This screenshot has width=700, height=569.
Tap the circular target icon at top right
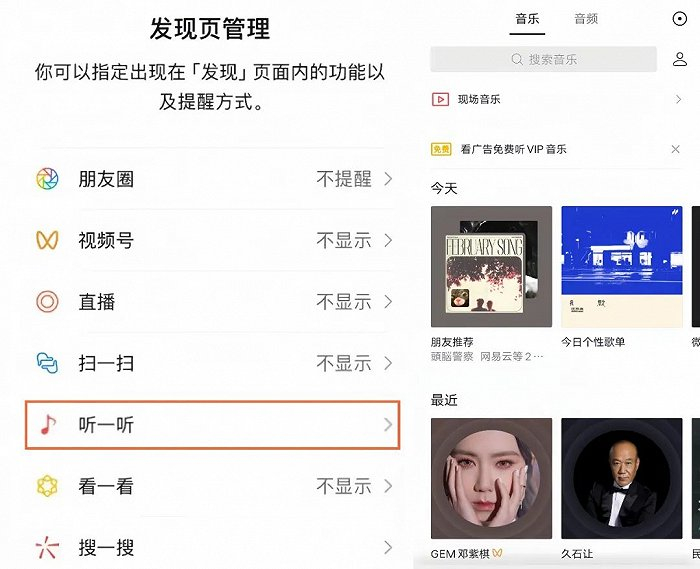click(x=679, y=19)
